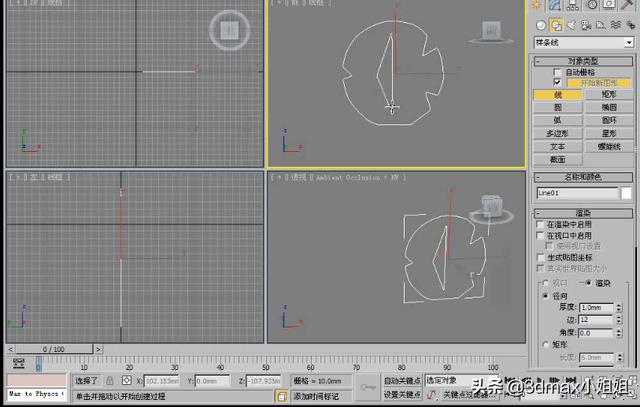This screenshot has height=407, width=640.
Task: Click the ViewCube in top-left viewport
Action: (230, 31)
